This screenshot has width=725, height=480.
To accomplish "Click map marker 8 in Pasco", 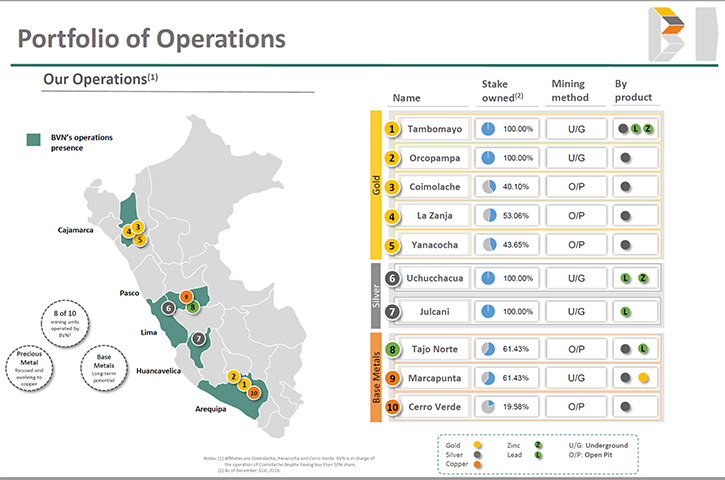I will (193, 306).
